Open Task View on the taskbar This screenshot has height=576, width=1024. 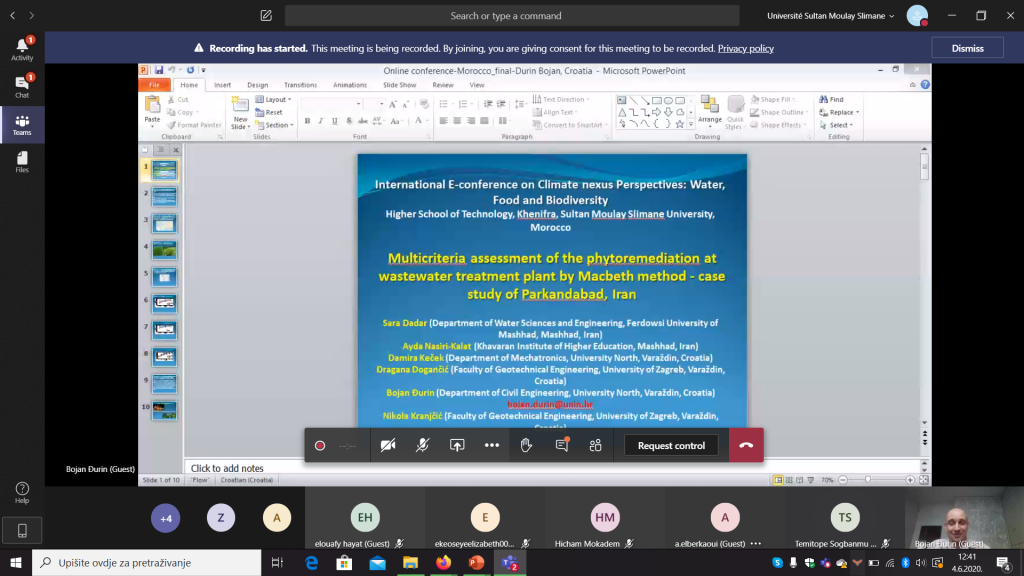pos(277,562)
